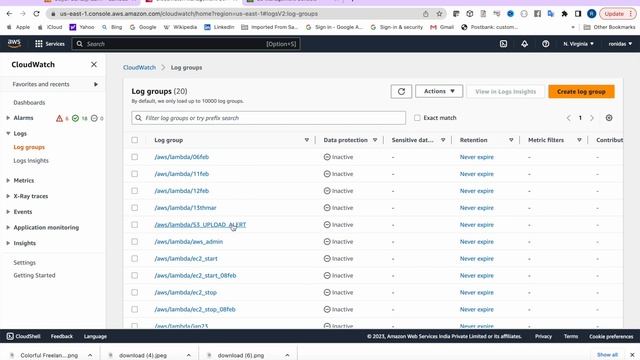640x360 pixels.
Task: Open /aws/lambda/ec2_start_08feb log group
Action: tap(195, 276)
